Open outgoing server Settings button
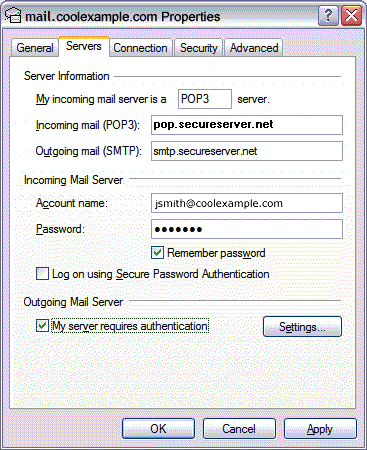The height and width of the screenshot is (450, 367). point(302,327)
